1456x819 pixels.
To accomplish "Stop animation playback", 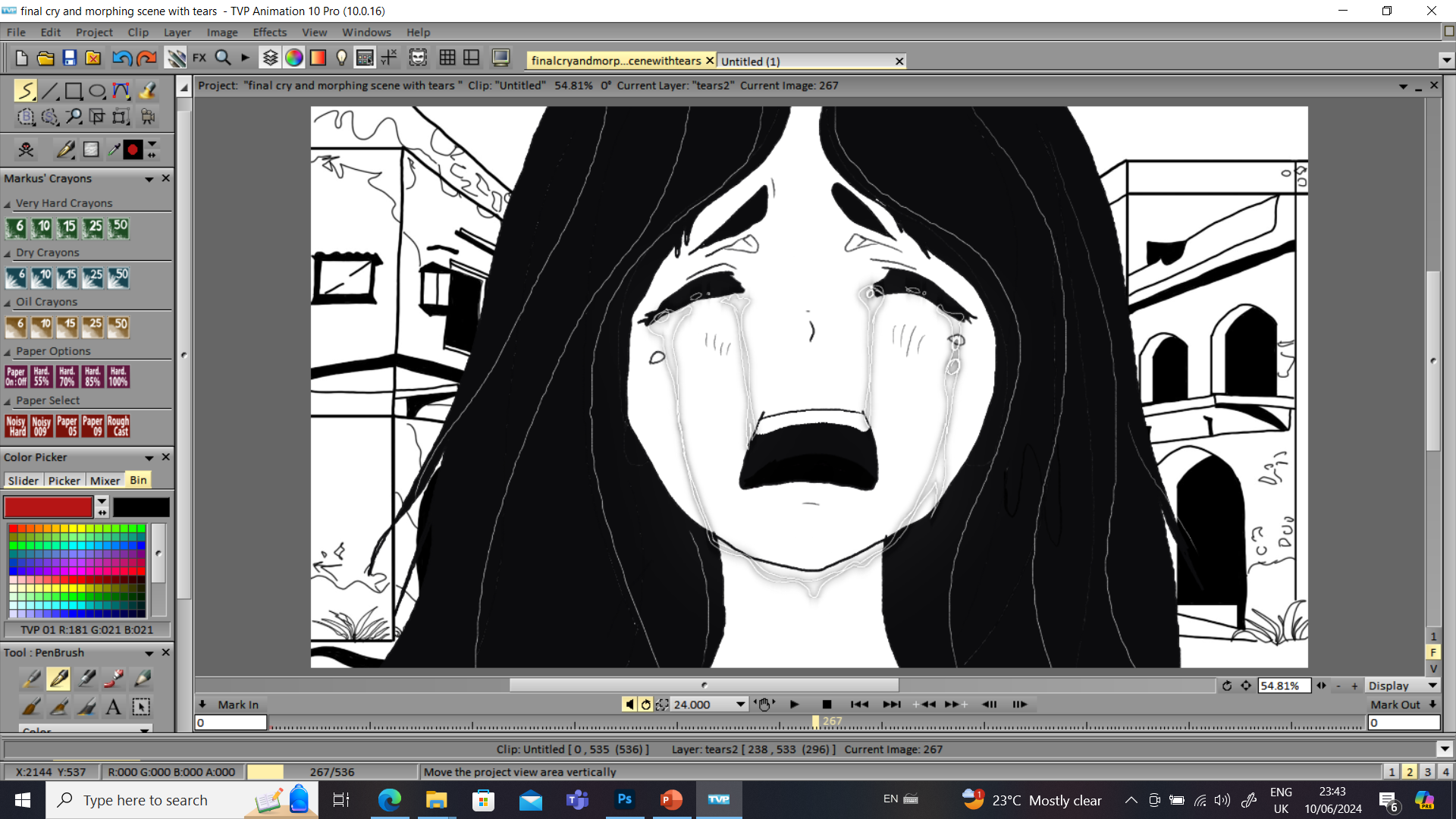I will click(827, 704).
